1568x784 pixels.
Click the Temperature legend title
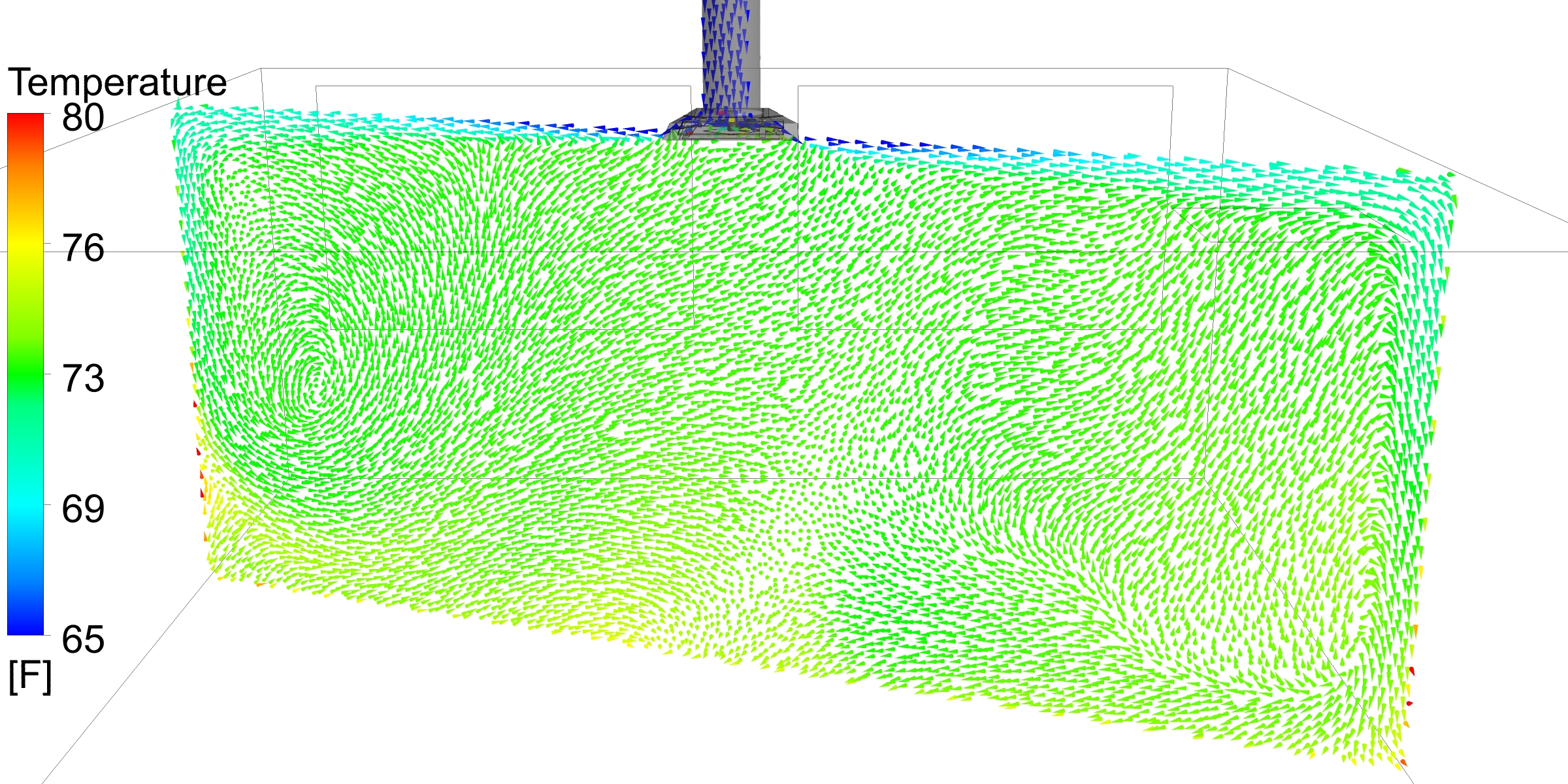pyautogui.click(x=118, y=83)
